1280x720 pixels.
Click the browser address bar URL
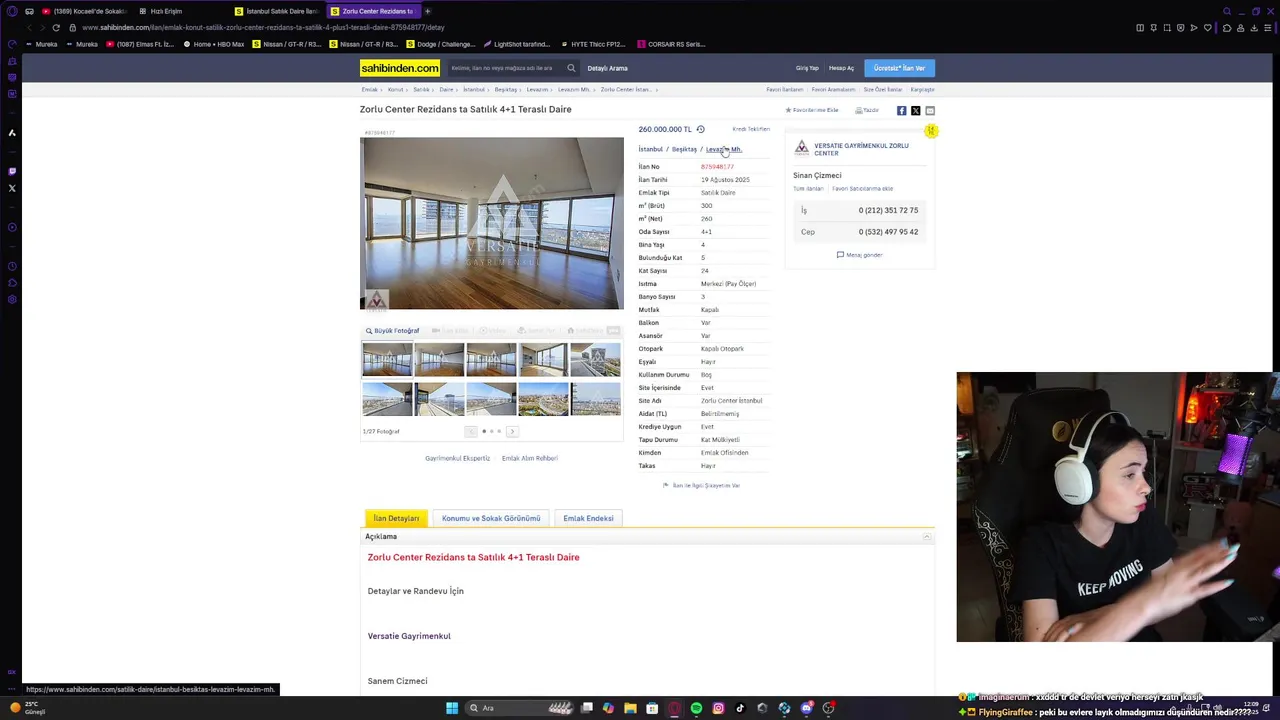click(x=263, y=27)
